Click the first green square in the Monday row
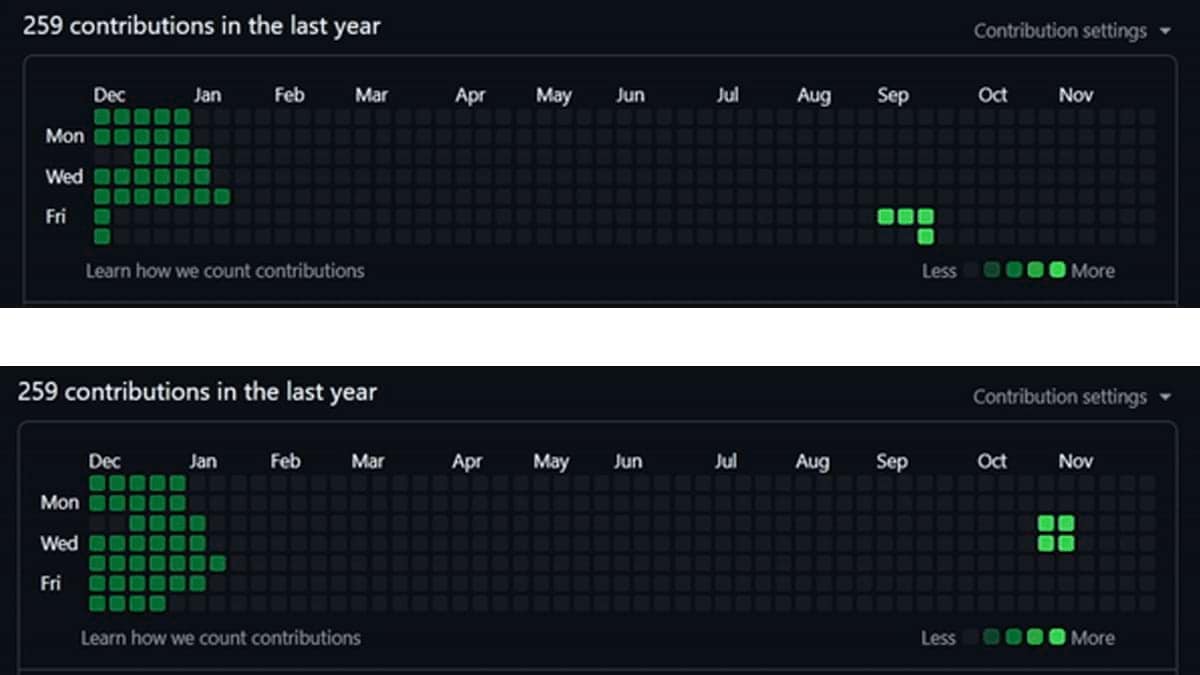The image size is (1200, 675). (101, 136)
